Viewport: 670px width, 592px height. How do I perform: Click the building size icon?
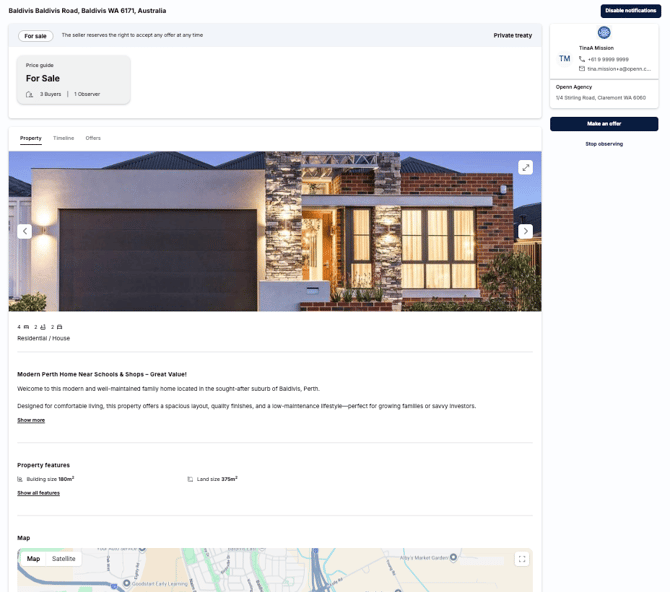(20, 479)
